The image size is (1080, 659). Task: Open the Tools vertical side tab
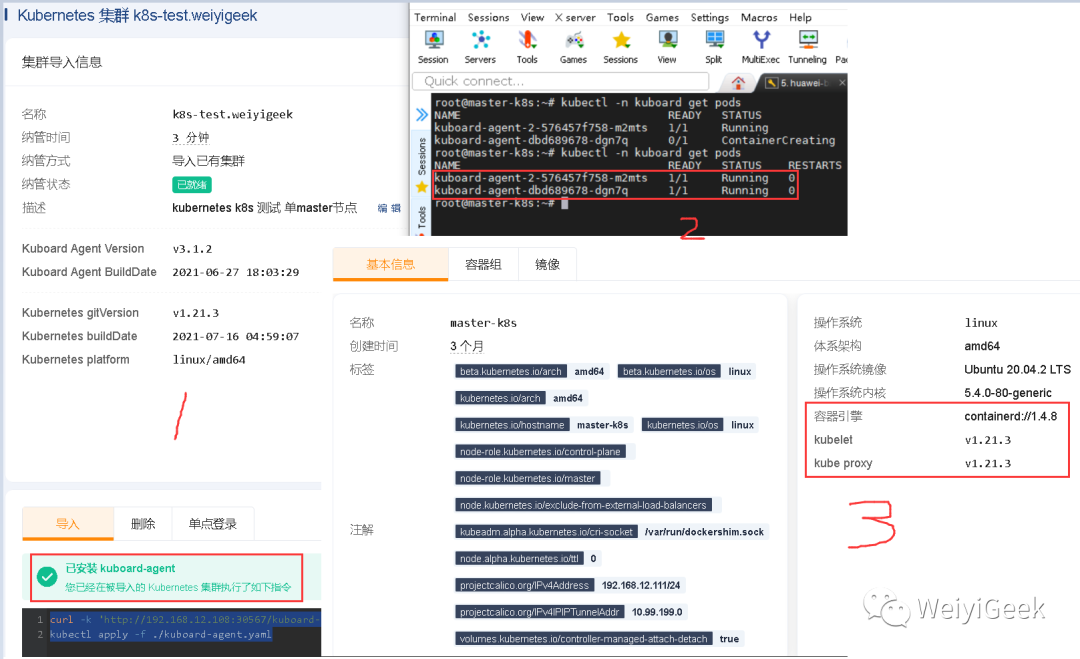pyautogui.click(x=422, y=218)
